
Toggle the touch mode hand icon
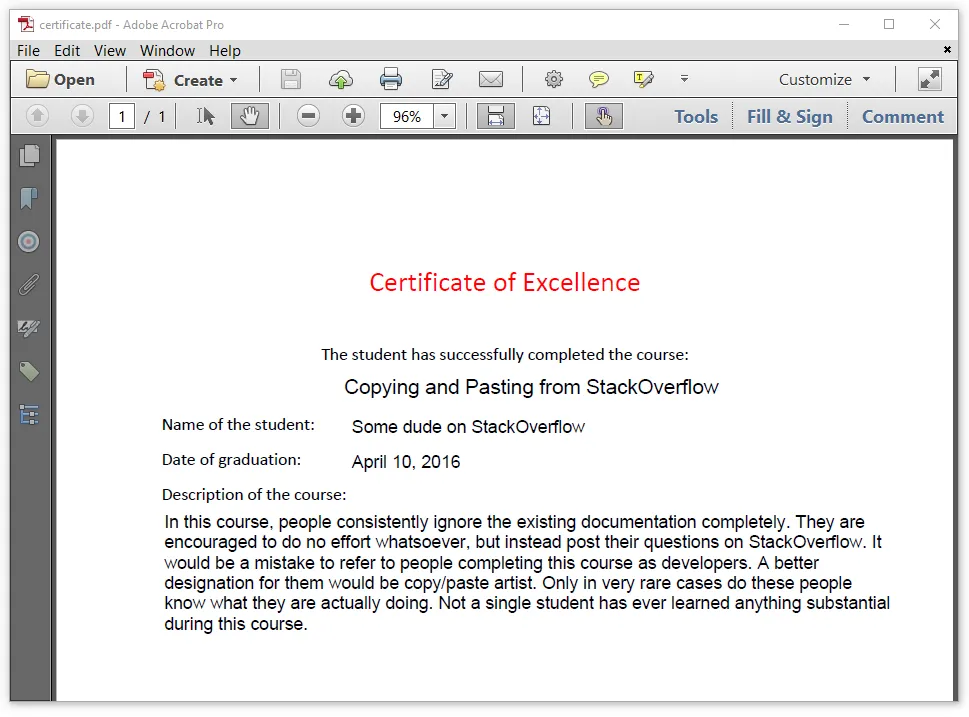pyautogui.click(x=604, y=116)
